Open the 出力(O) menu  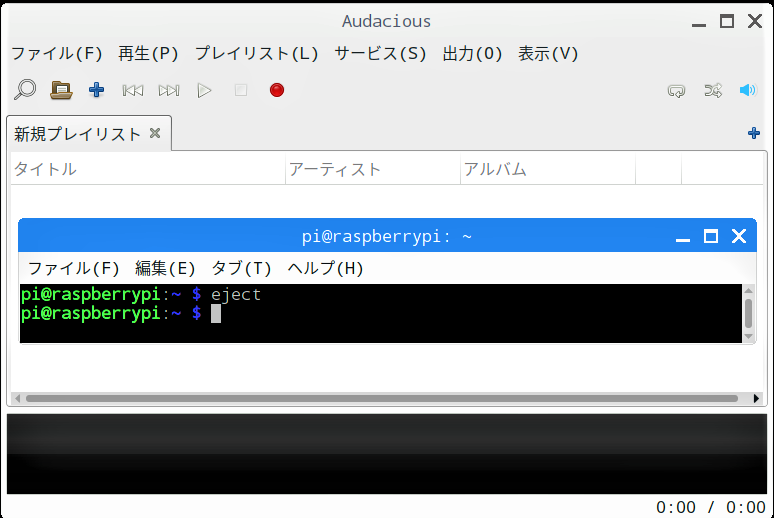click(x=472, y=53)
